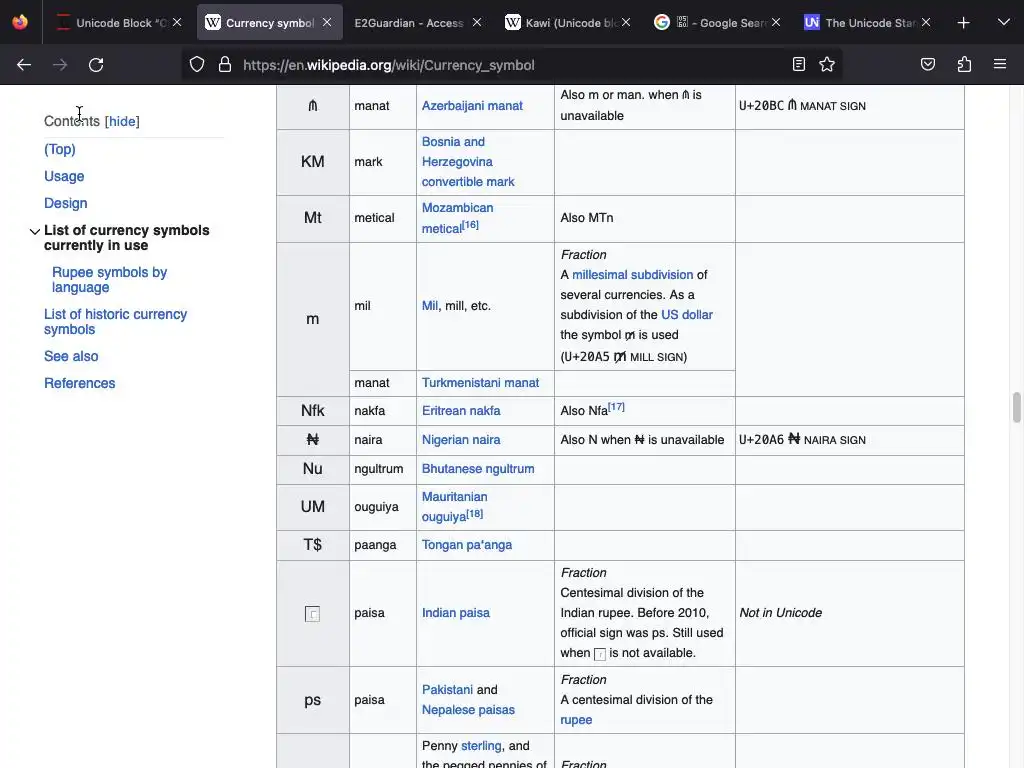Go back to the previous page
The width and height of the screenshot is (1024, 768).
24,65
